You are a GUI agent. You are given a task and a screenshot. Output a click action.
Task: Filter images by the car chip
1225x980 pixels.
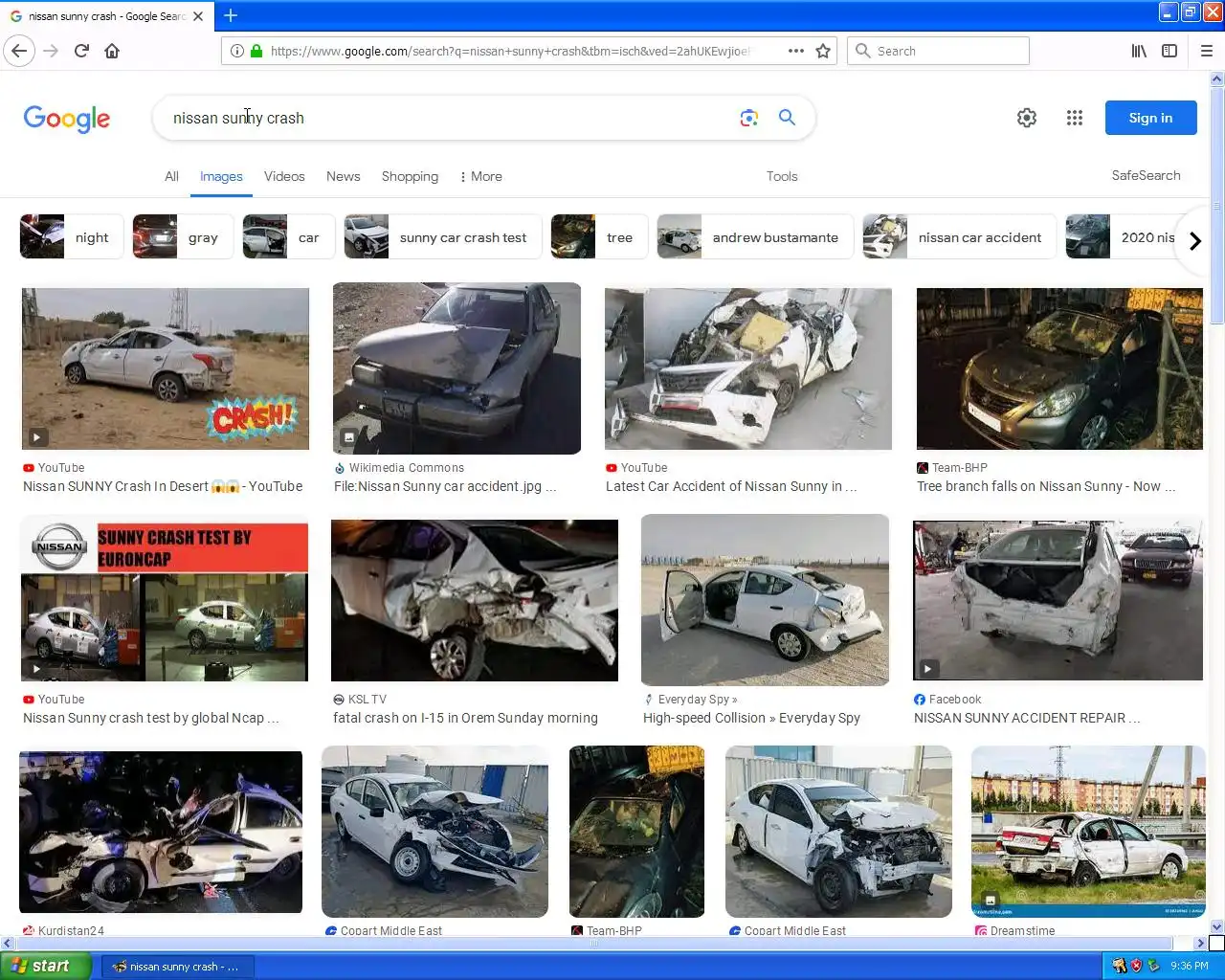click(x=289, y=237)
